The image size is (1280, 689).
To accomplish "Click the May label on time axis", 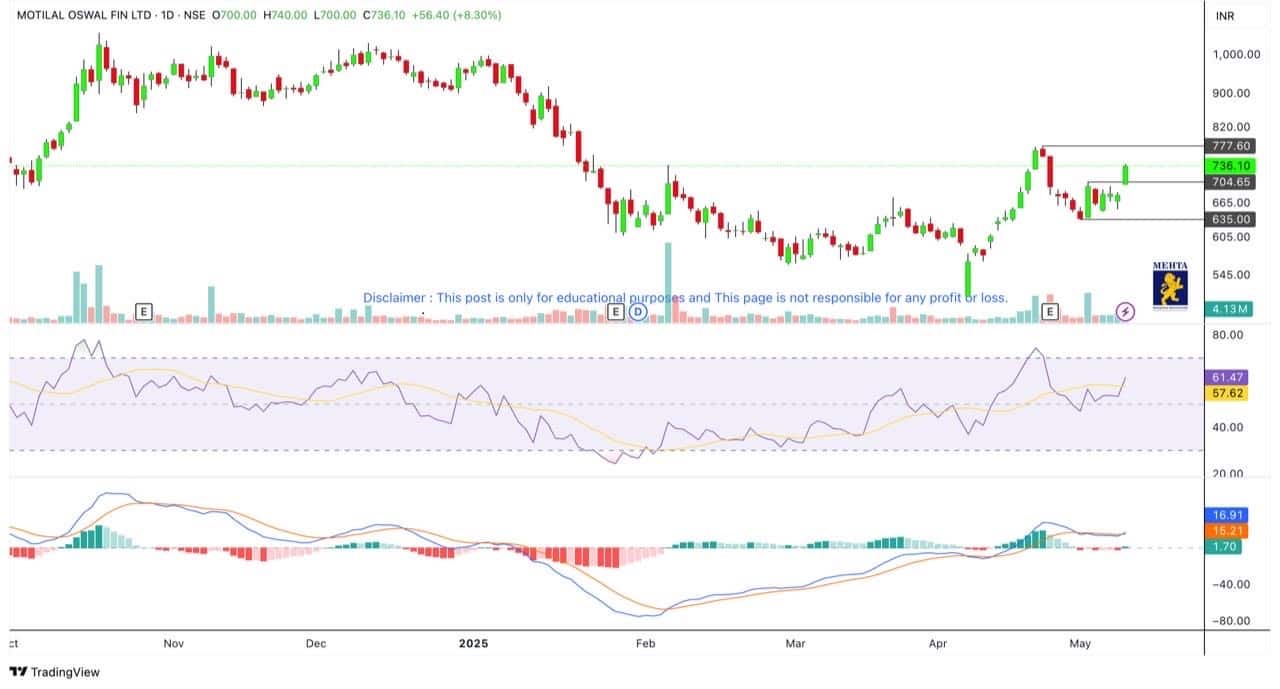I will (1081, 644).
